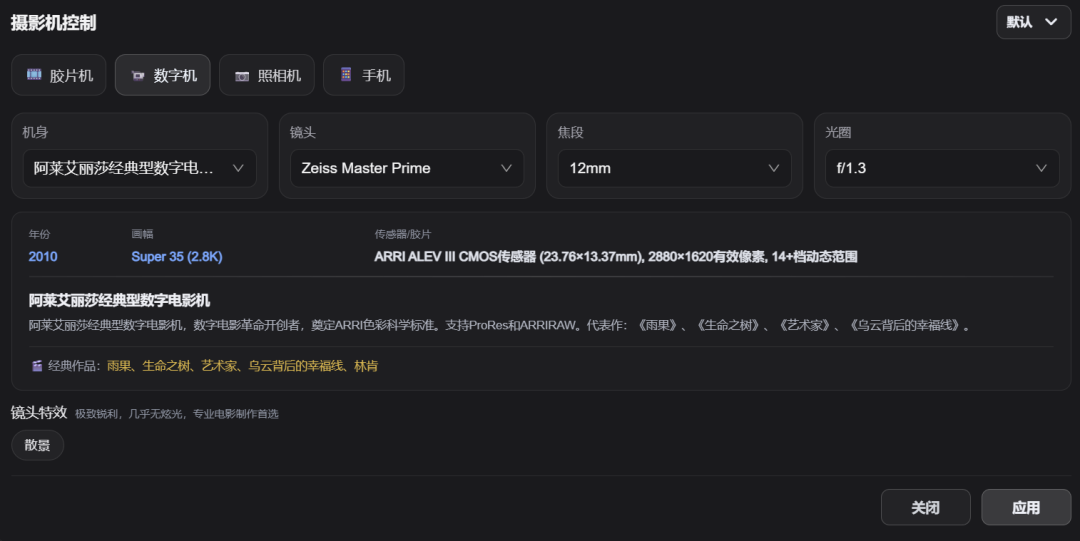Click the clapperboard icon beside 经典作品
1080x541 pixels.
tap(37, 366)
